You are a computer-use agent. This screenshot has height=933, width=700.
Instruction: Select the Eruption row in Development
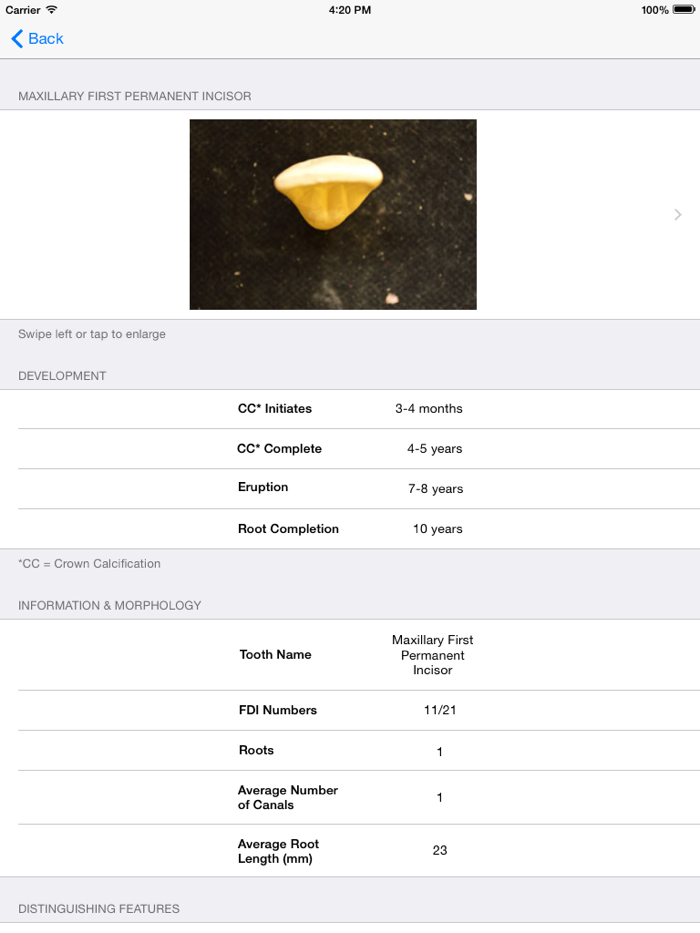[350, 488]
